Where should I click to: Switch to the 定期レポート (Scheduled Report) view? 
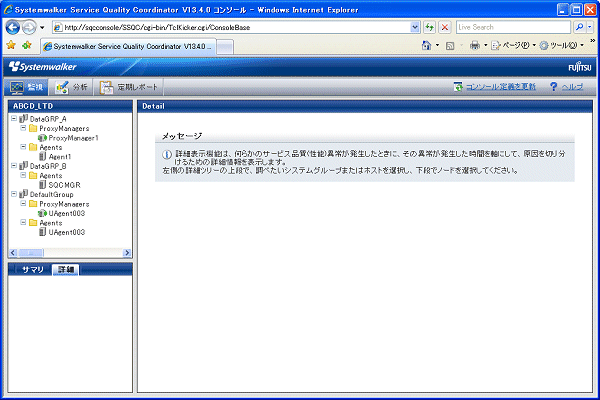pyautogui.click(x=129, y=87)
